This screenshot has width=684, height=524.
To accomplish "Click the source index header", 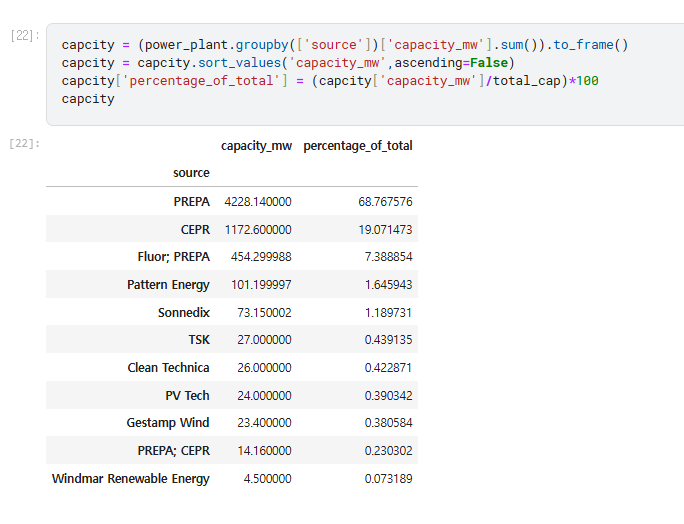I will pos(191,173).
